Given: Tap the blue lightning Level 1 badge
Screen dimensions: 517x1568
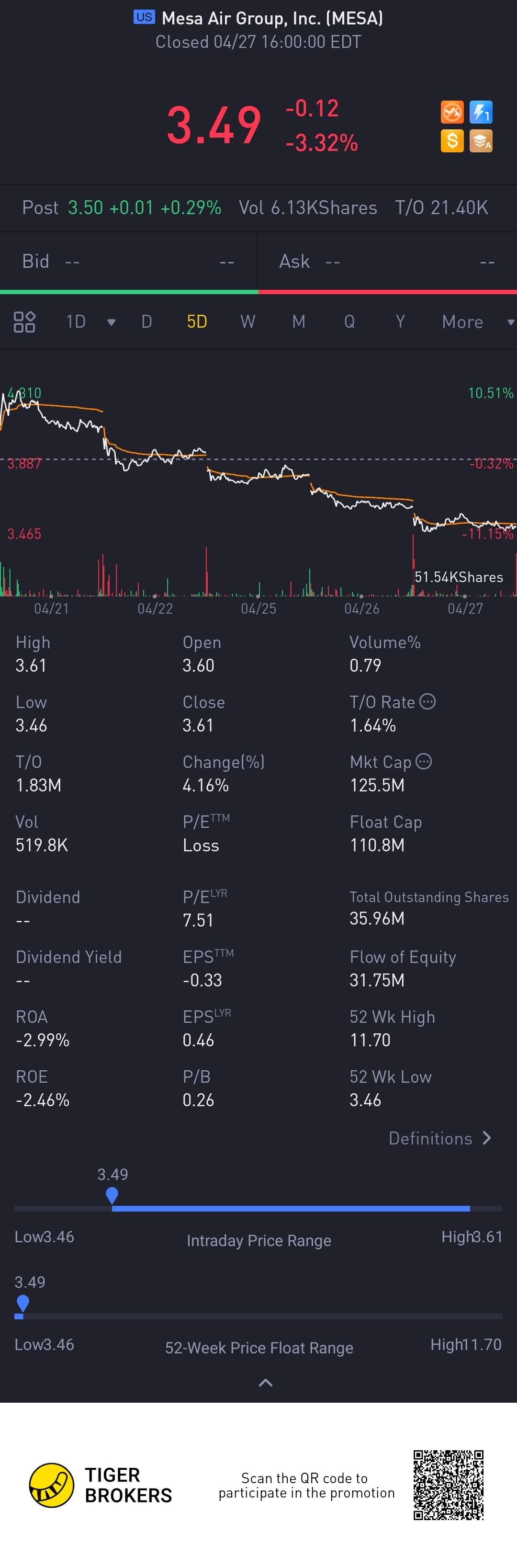Looking at the screenshot, I should point(481,113).
